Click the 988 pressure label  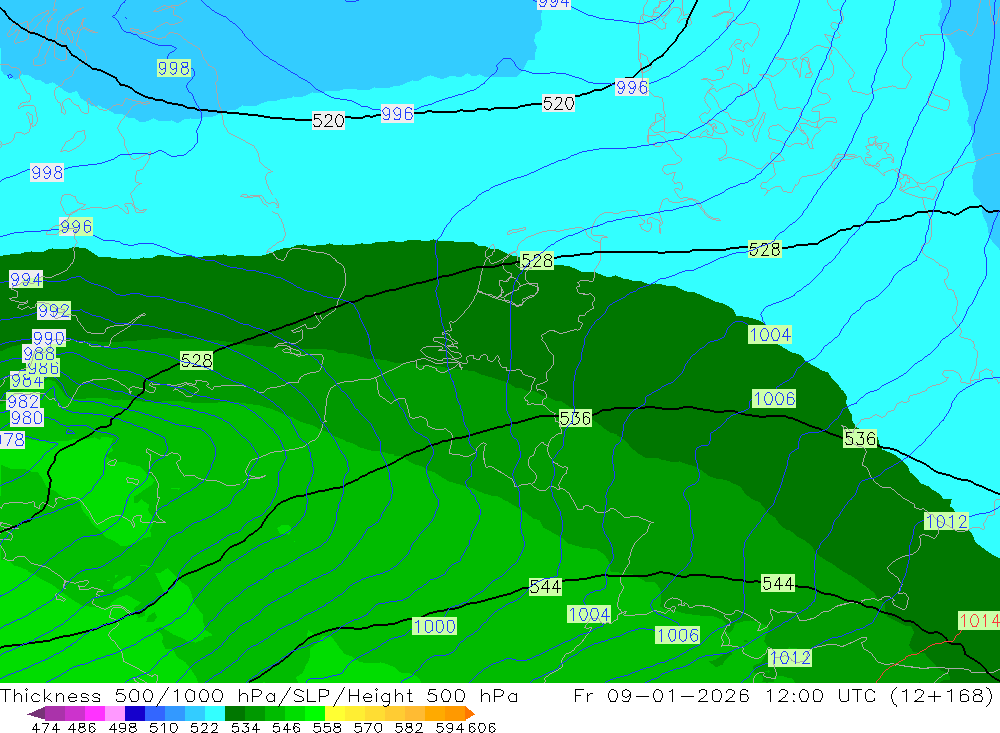point(39,353)
